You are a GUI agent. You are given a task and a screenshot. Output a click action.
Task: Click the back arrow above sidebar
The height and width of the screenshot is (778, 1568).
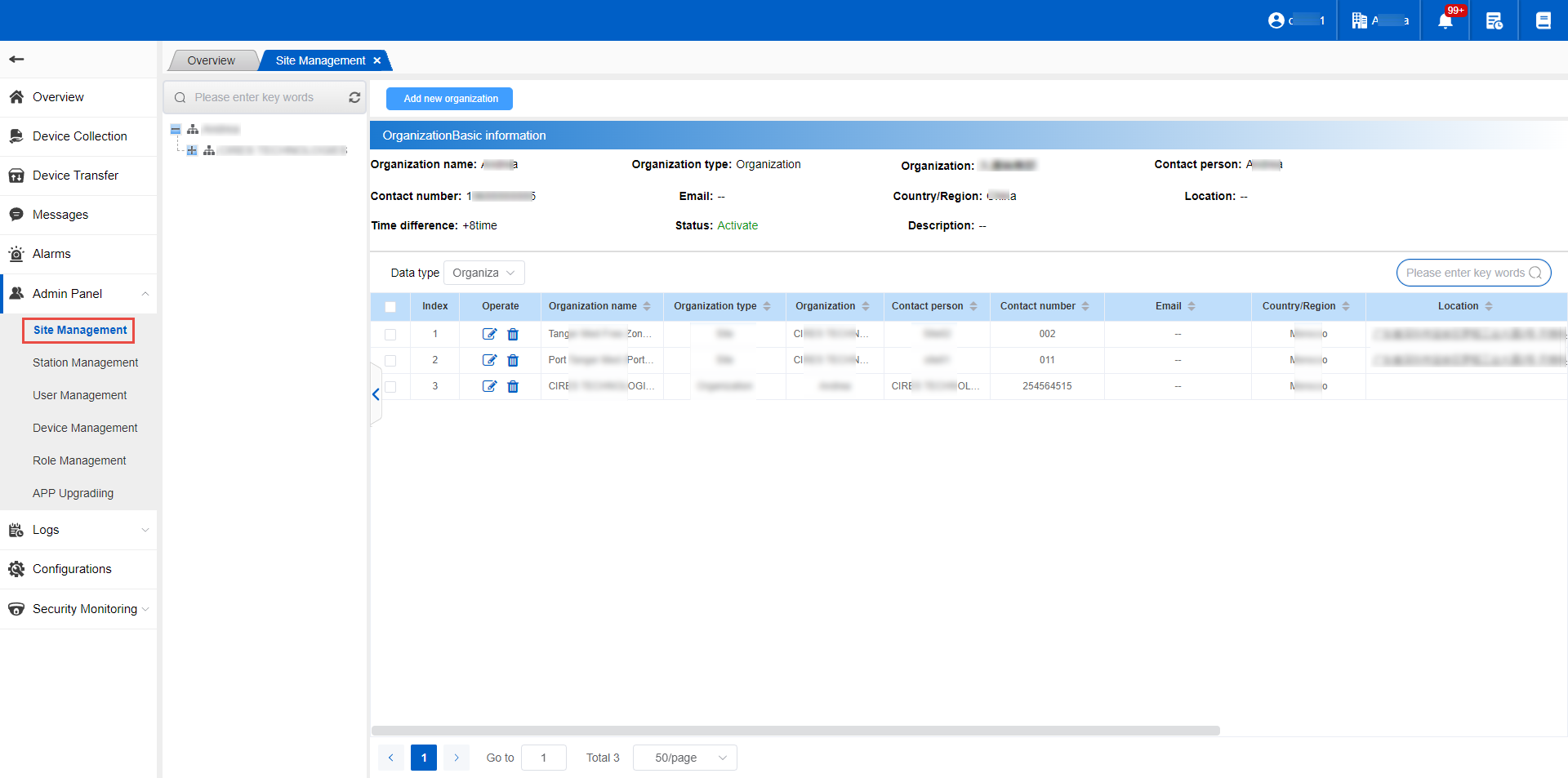click(x=16, y=59)
